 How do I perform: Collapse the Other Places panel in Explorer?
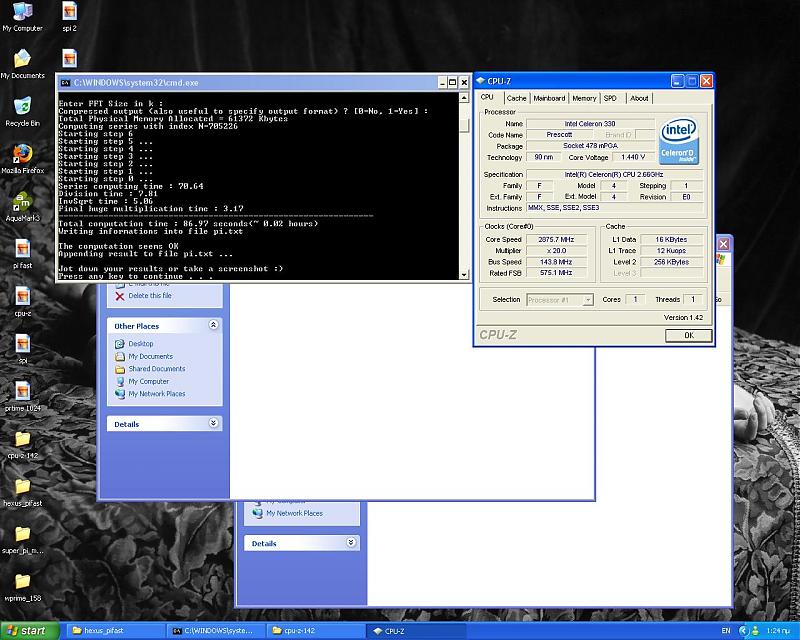214,325
